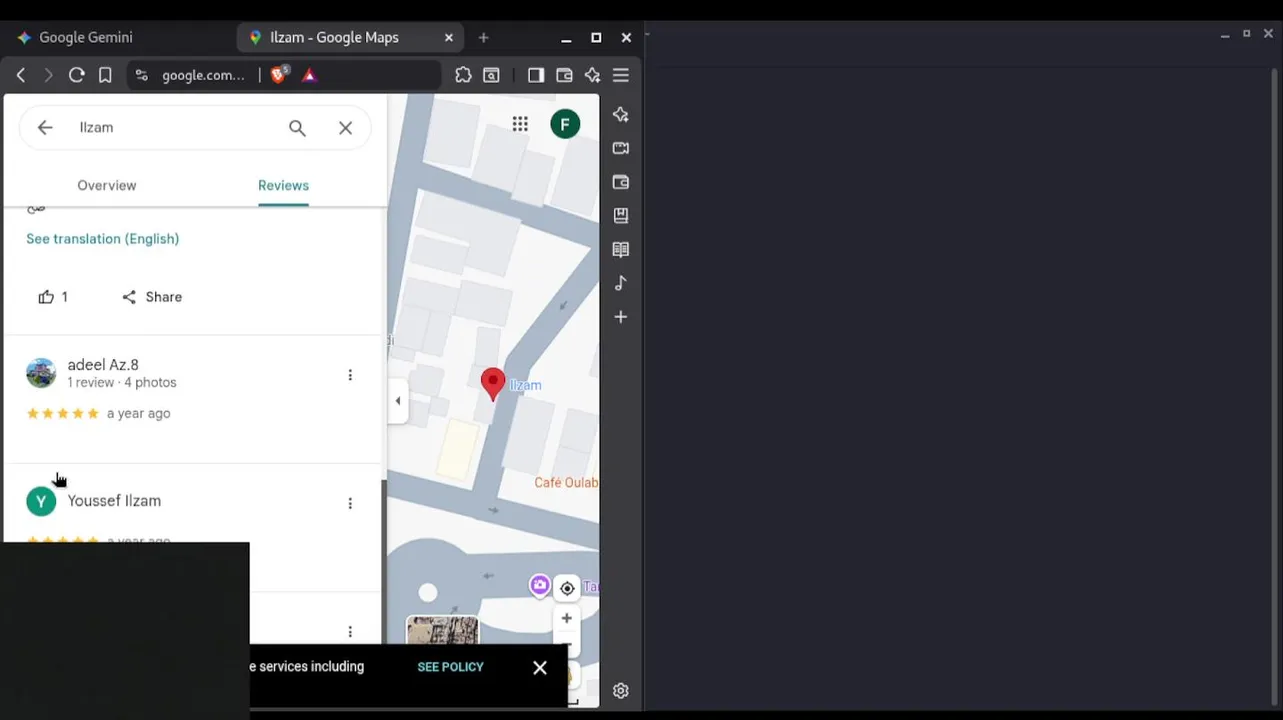Open Brave Shields lion icon
The image size is (1283, 720).
(x=279, y=74)
